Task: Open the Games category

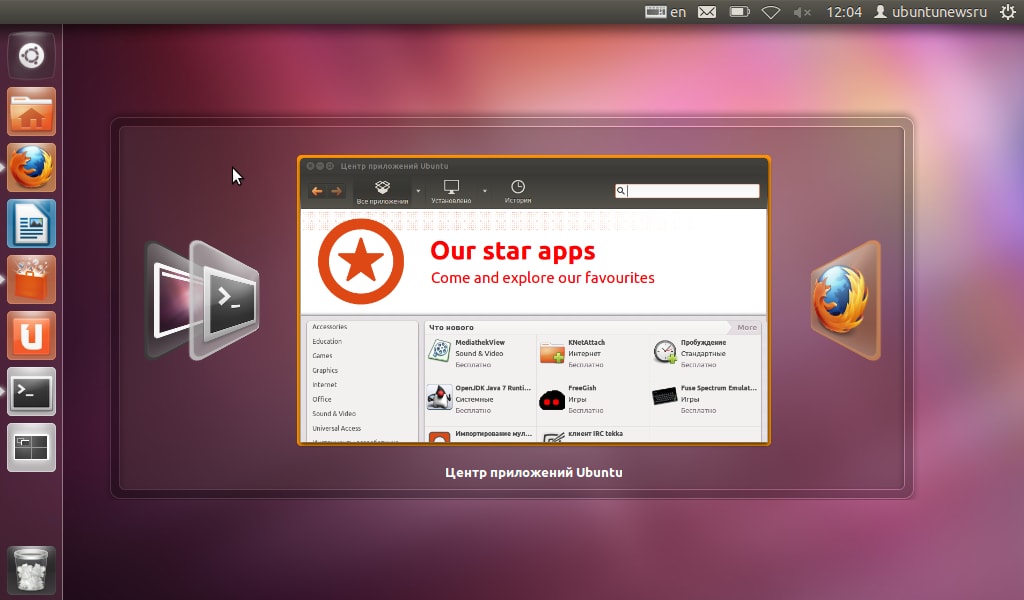Action: tap(323, 356)
